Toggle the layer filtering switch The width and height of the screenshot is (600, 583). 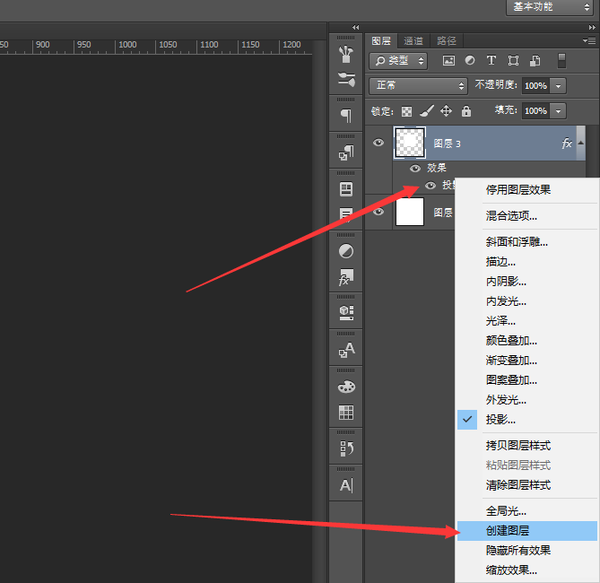pos(561,61)
